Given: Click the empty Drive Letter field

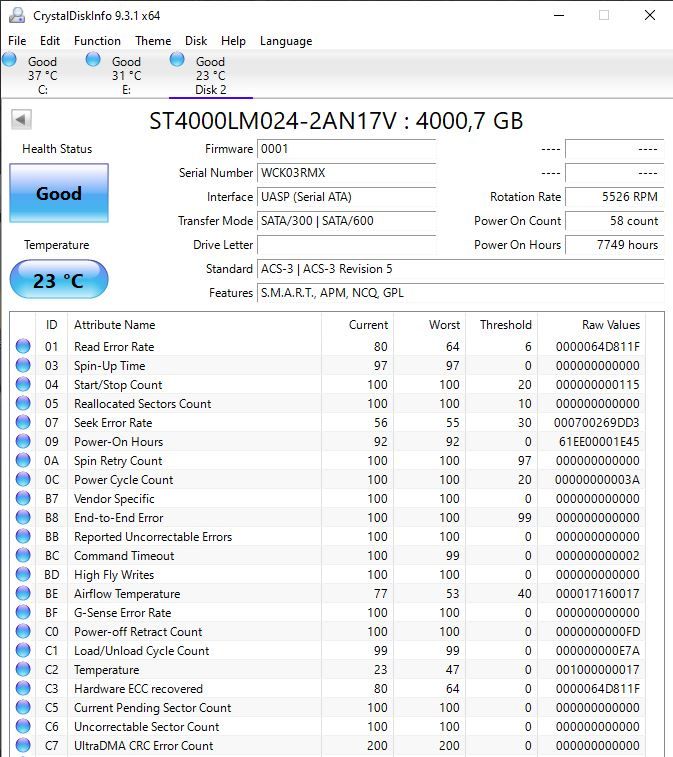Looking at the screenshot, I should coord(347,245).
